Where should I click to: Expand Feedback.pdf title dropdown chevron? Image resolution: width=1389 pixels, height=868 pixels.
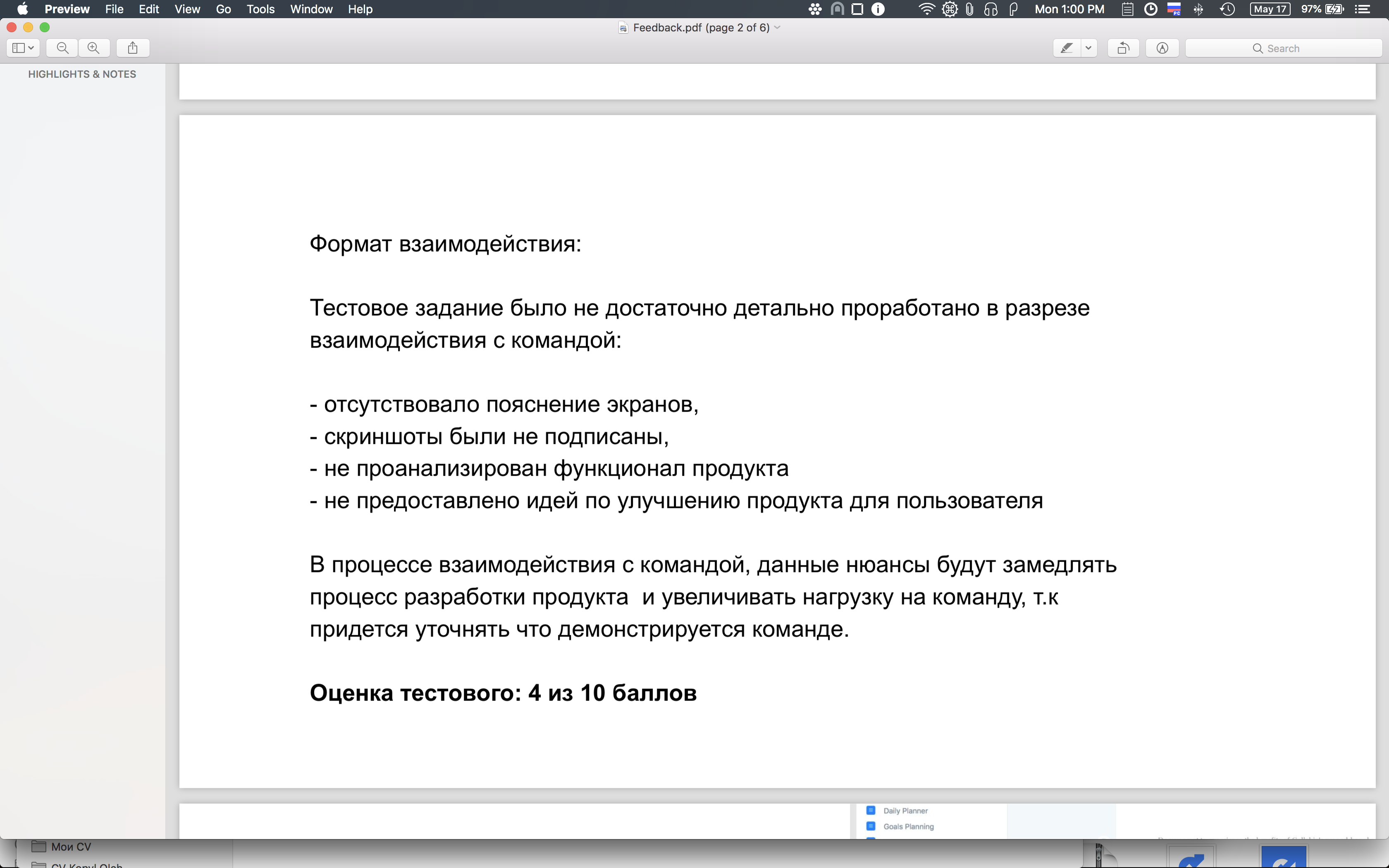coord(778,28)
